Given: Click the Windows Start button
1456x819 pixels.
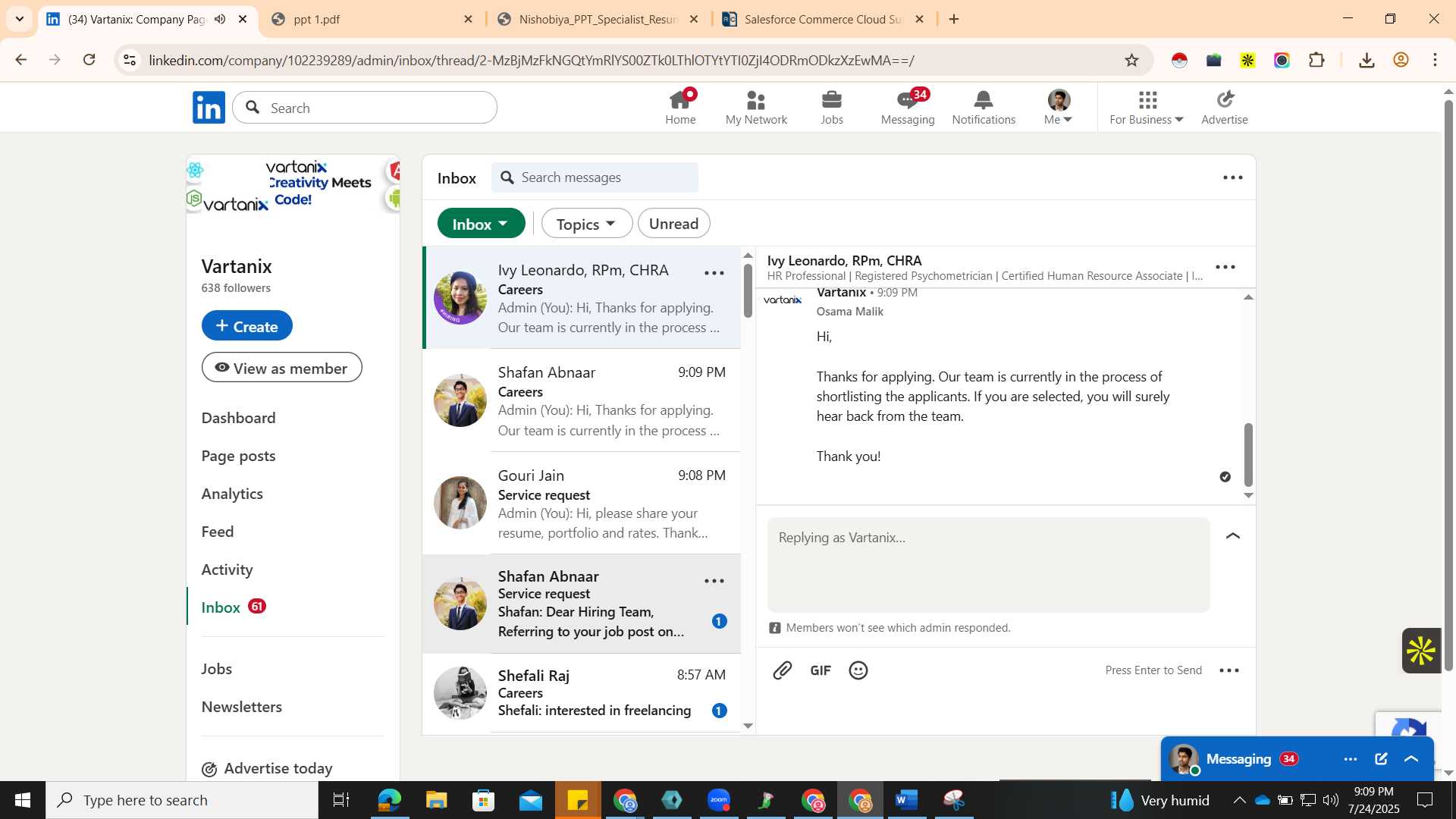Looking at the screenshot, I should (x=23, y=800).
